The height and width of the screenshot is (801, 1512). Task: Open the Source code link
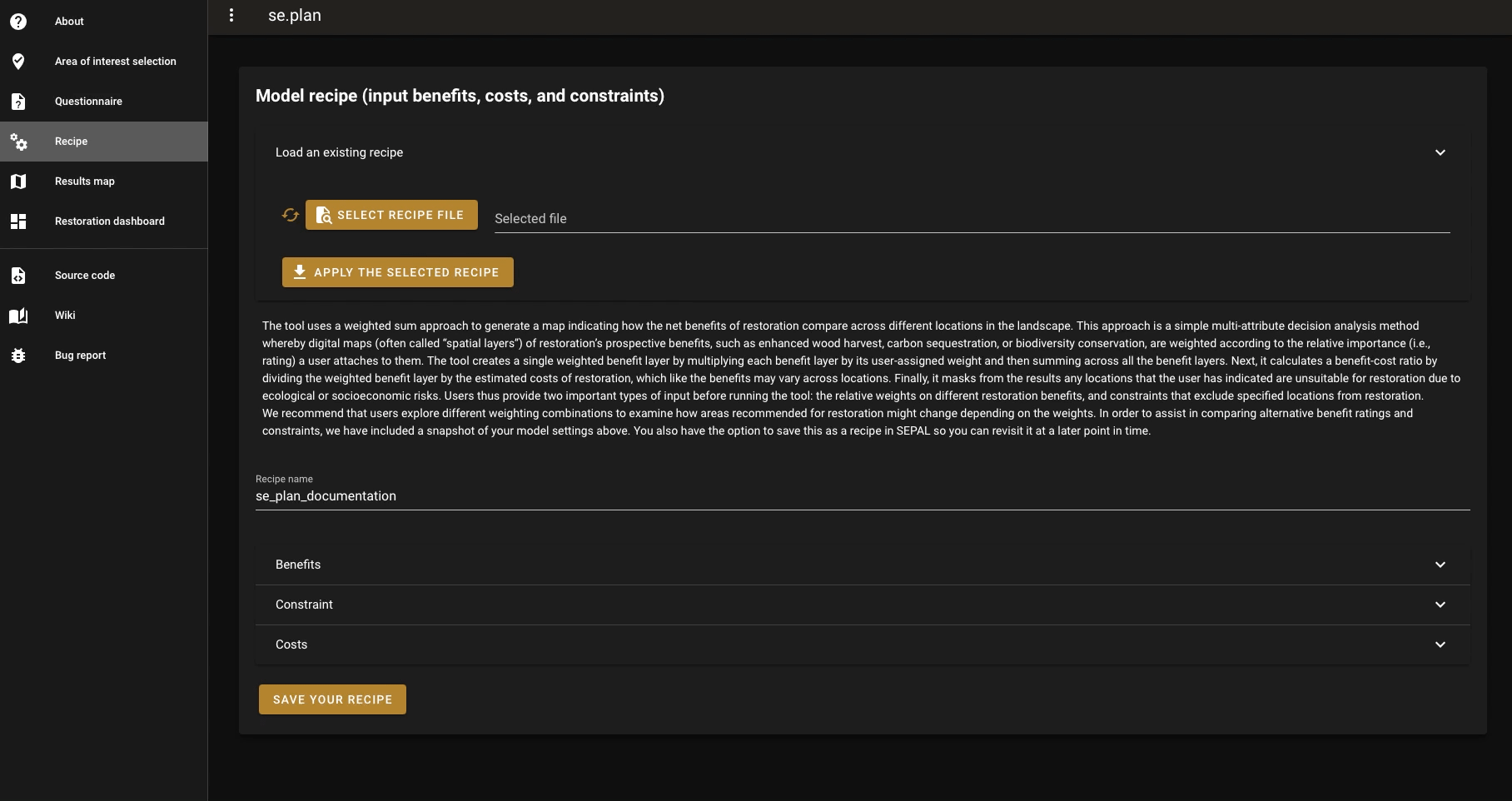104,276
